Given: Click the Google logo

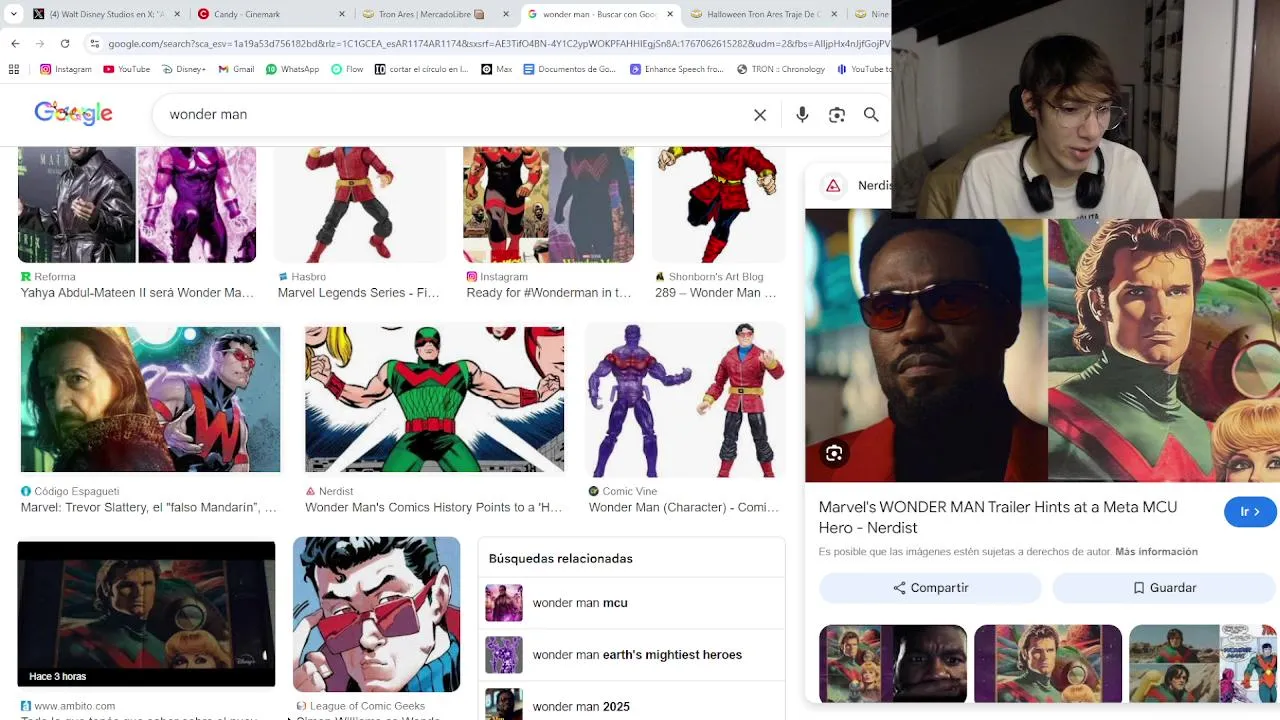Looking at the screenshot, I should (73, 113).
